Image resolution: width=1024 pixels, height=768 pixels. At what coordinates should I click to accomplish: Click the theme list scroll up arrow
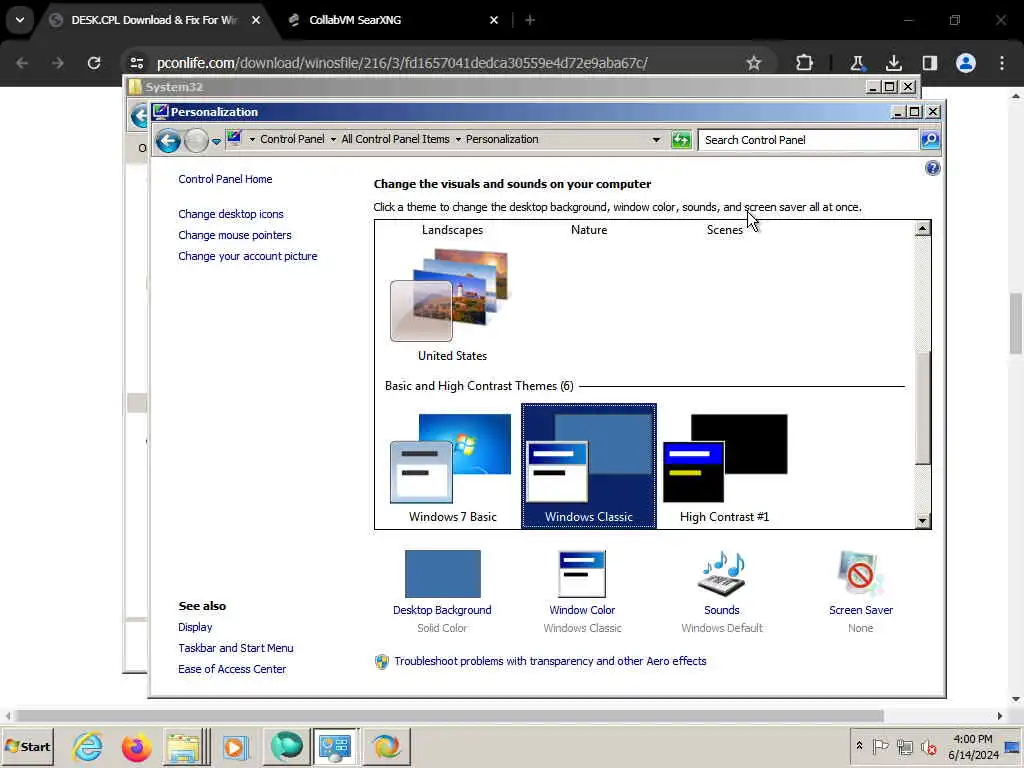[922, 229]
